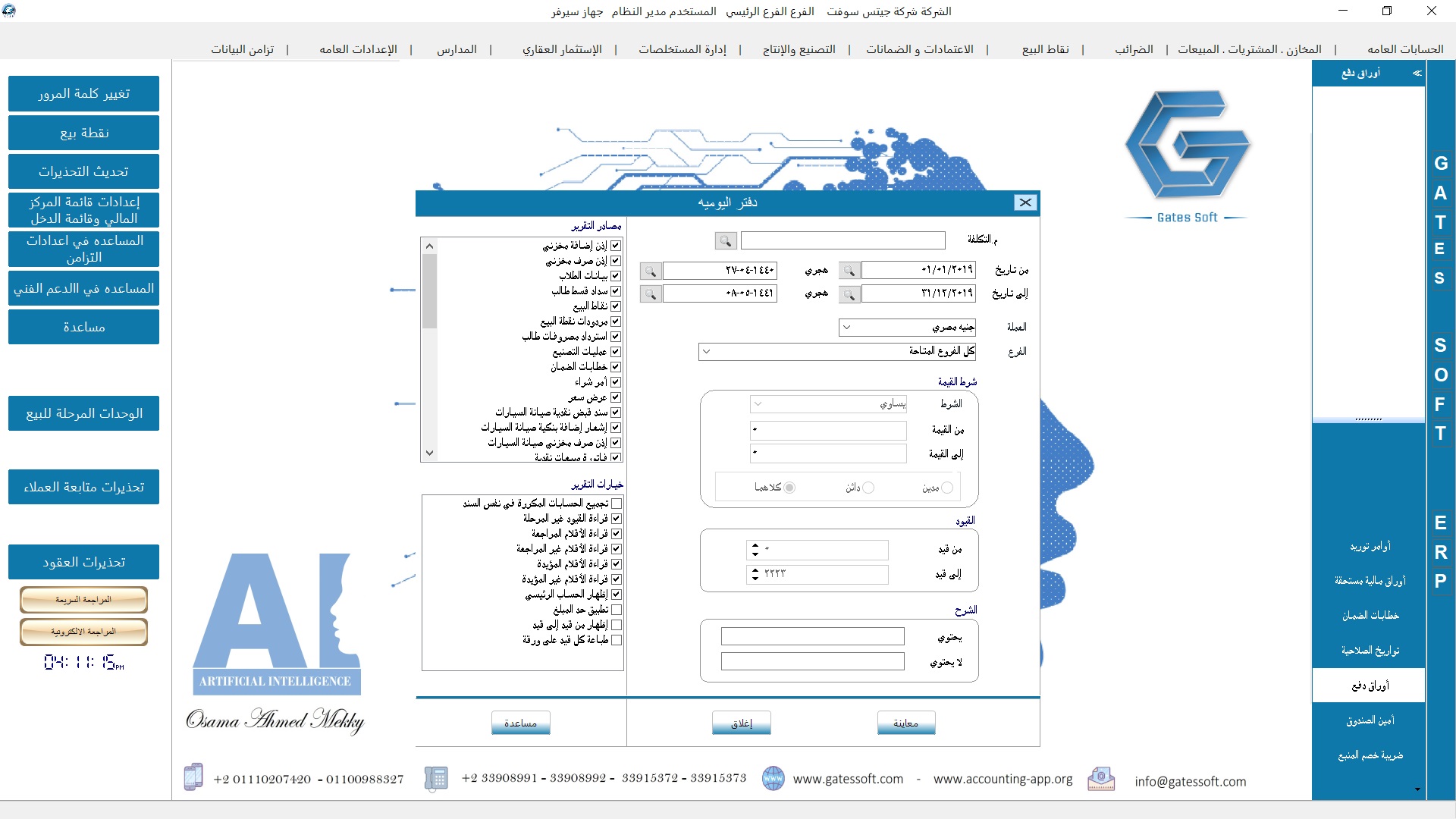Toggle إذن إضافة مخزني source checkbox

click(x=616, y=246)
